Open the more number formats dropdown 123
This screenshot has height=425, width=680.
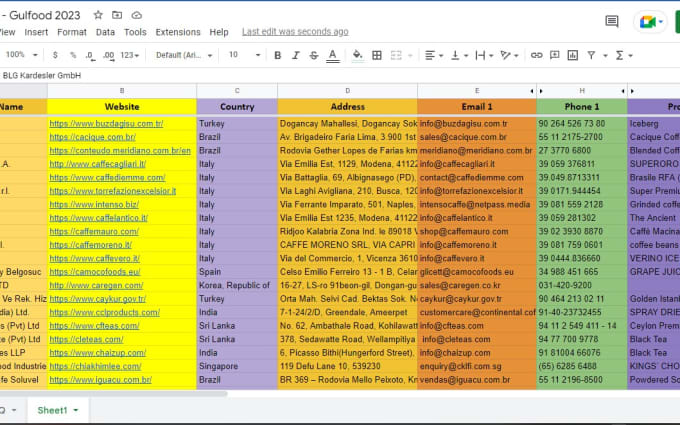pos(130,55)
